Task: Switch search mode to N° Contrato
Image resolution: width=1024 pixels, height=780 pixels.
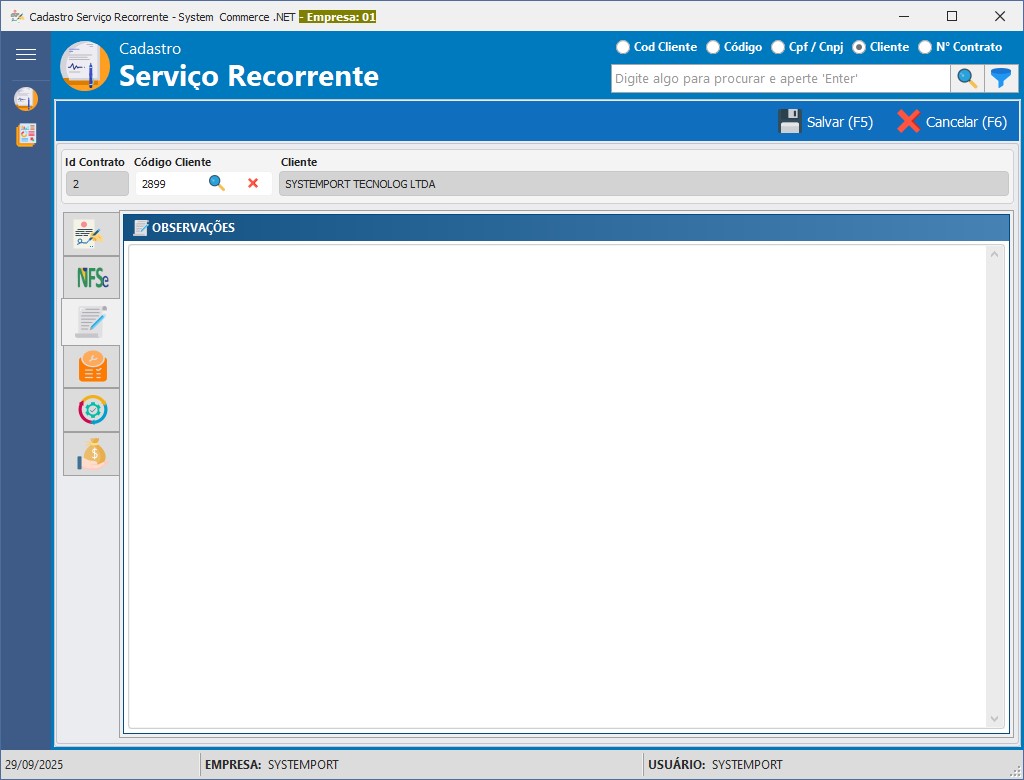Action: pos(924,46)
